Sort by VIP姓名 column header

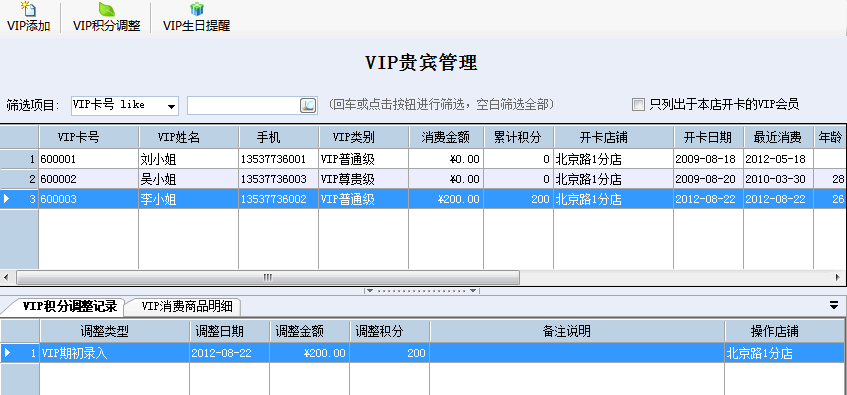[189, 137]
